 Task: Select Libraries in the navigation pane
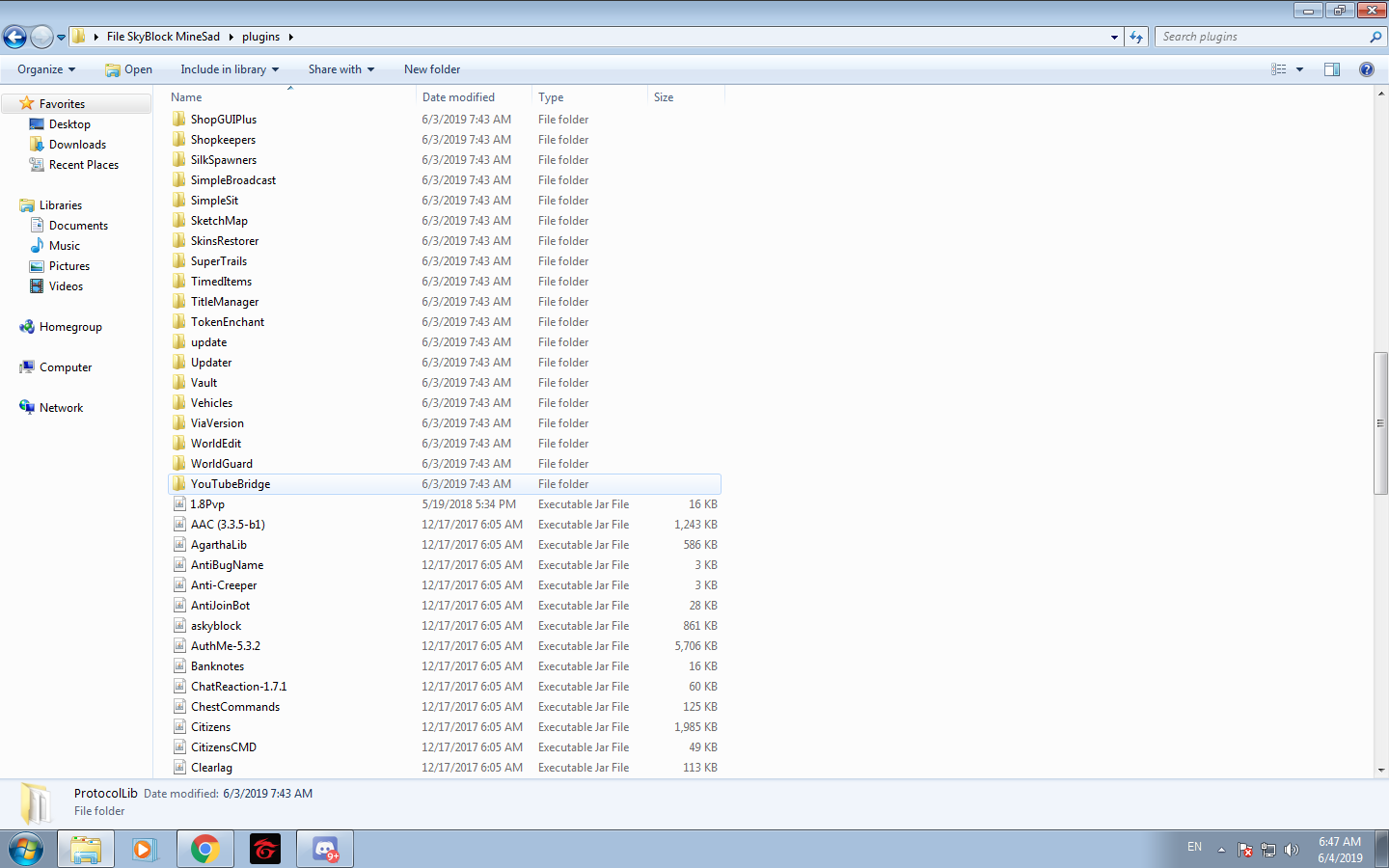point(61,205)
